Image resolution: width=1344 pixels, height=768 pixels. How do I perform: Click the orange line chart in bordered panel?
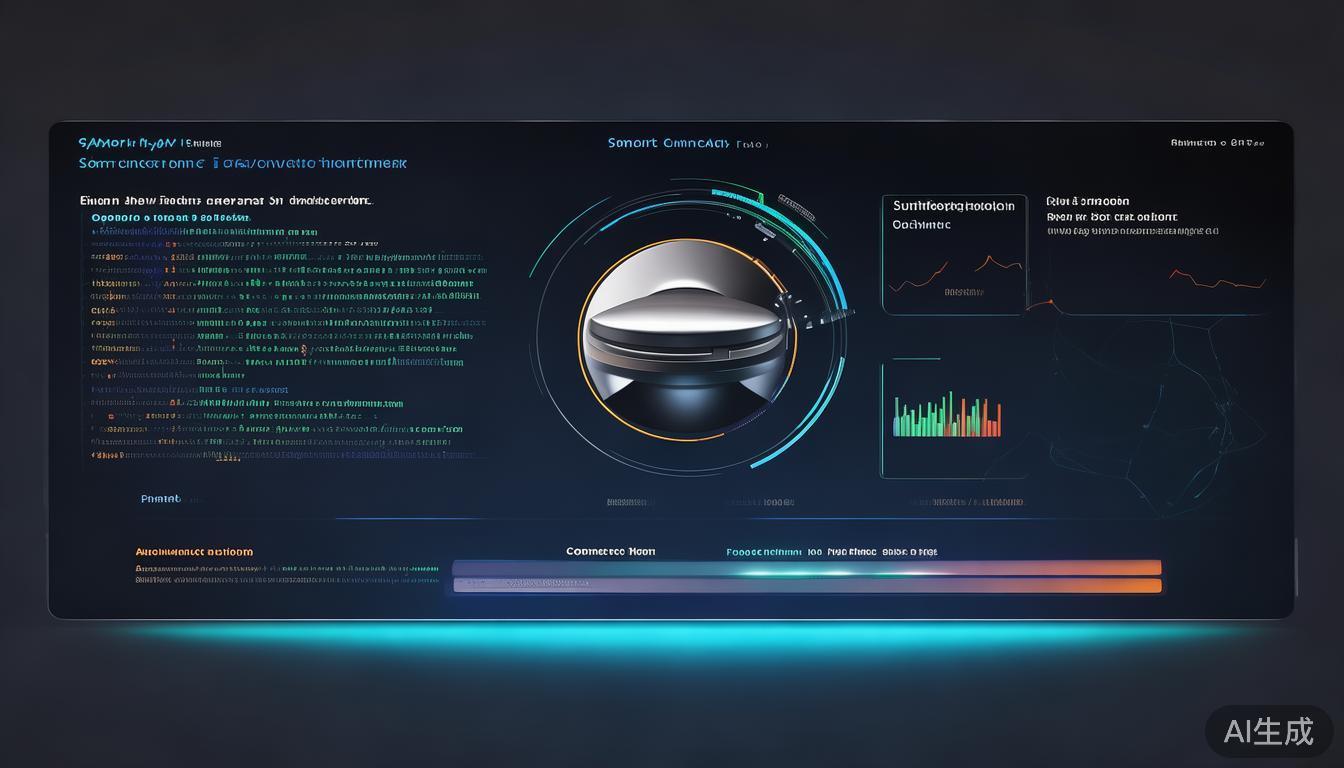coord(955,272)
